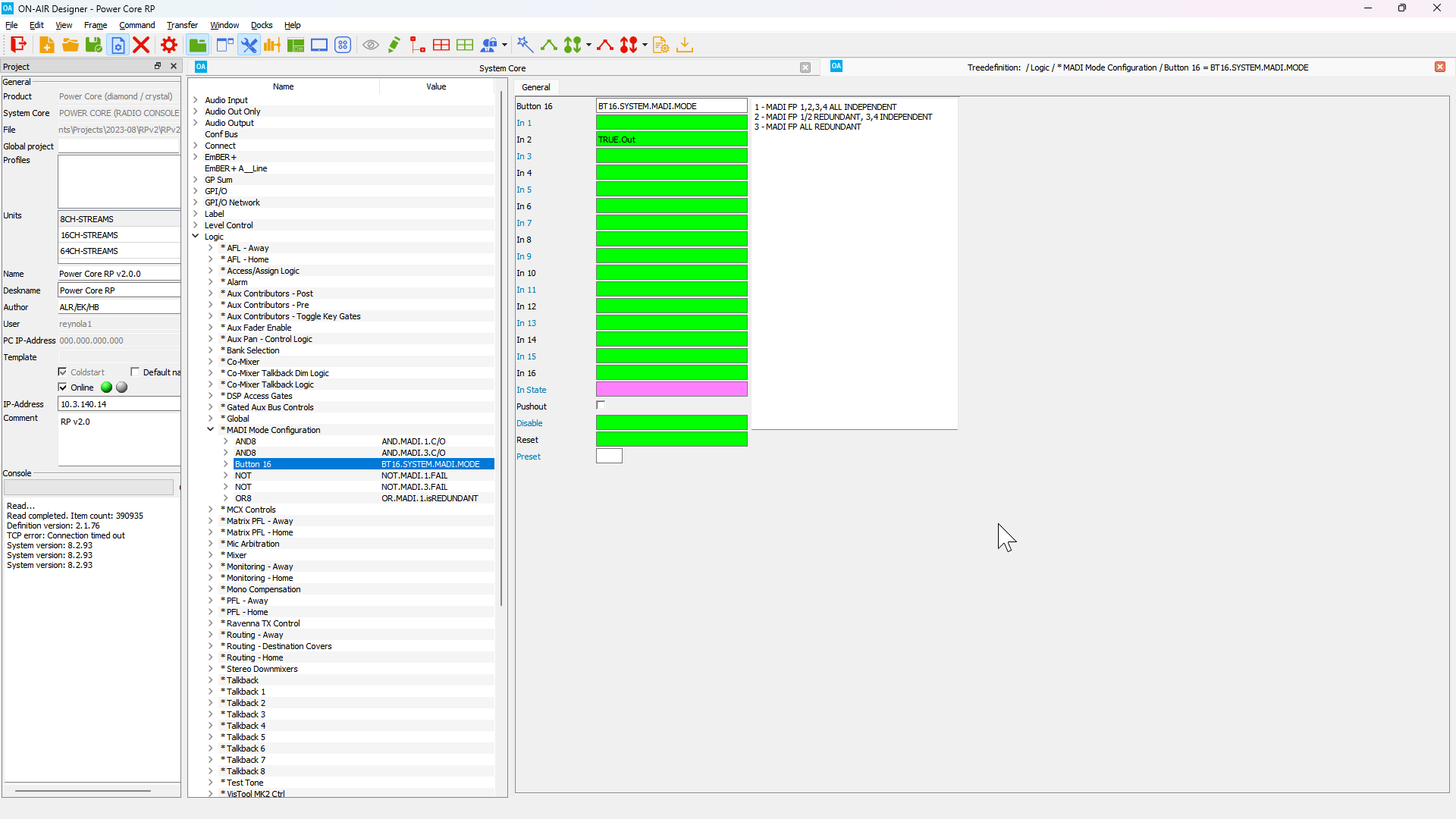
Task: Toggle the Online checkbox
Action: coord(63,388)
